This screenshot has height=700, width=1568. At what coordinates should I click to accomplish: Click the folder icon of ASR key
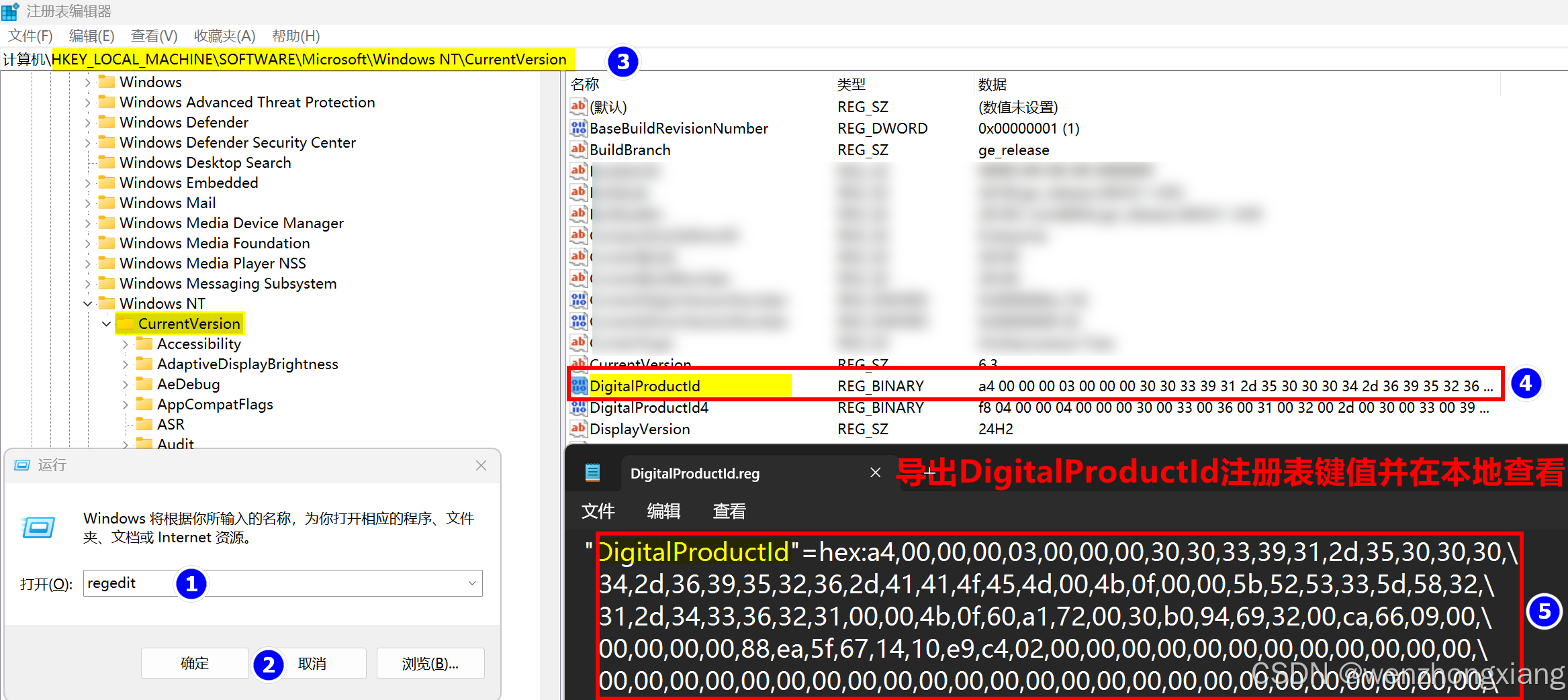point(144,424)
